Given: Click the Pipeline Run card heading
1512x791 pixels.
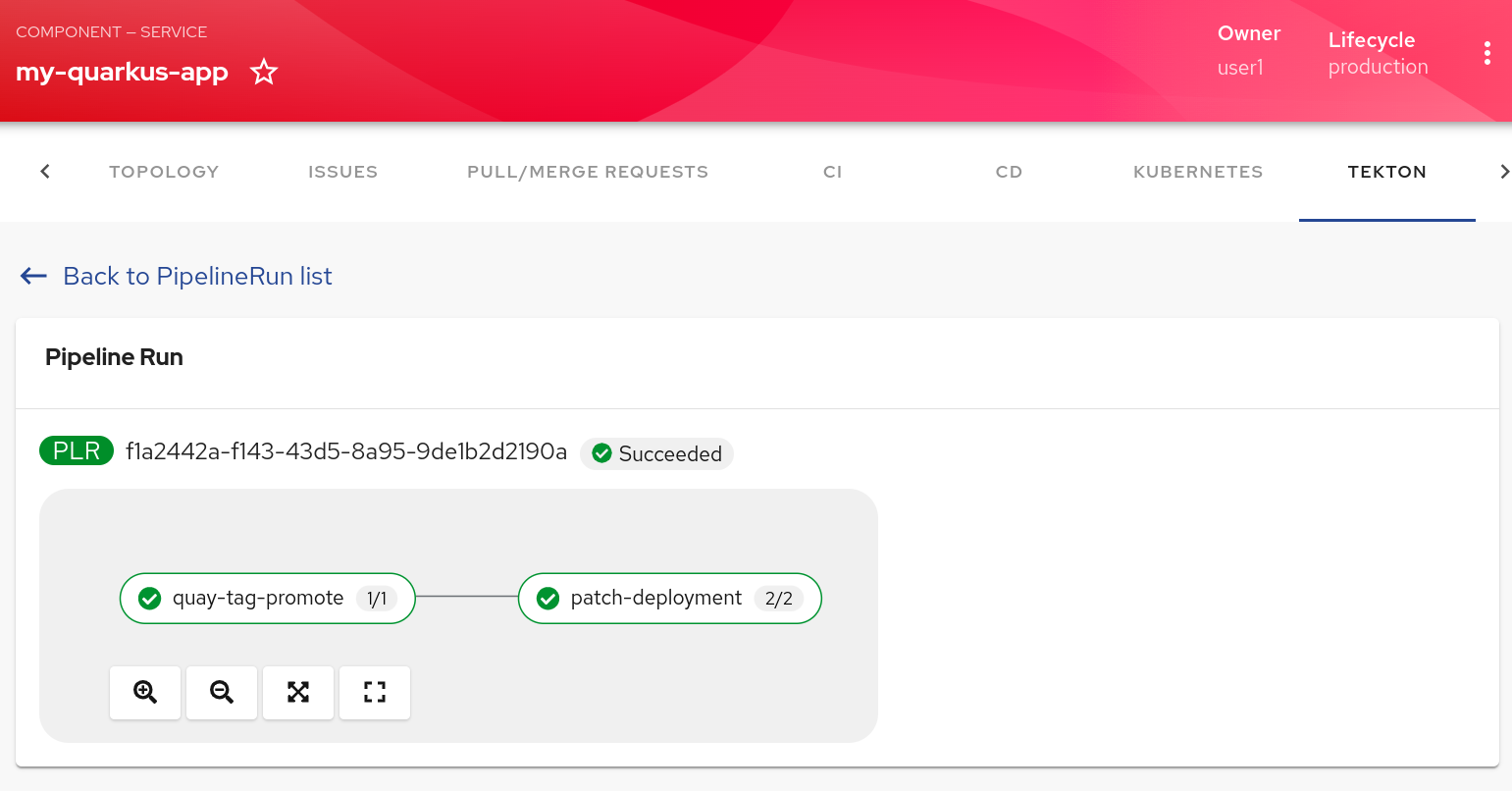Looking at the screenshot, I should [114, 357].
